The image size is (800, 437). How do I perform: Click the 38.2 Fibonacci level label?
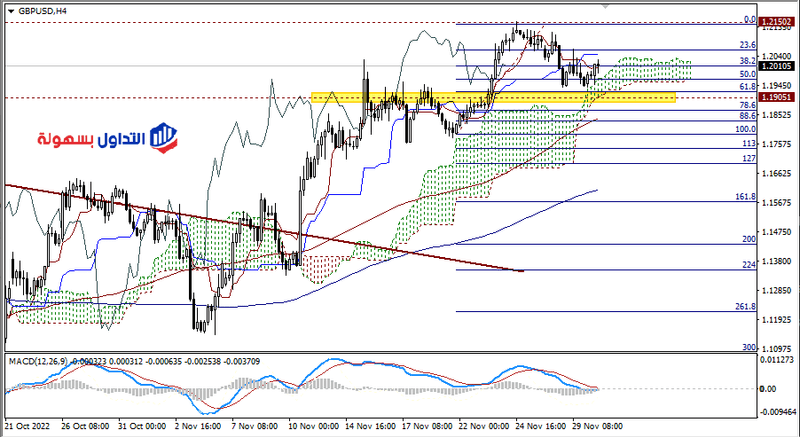click(x=746, y=61)
